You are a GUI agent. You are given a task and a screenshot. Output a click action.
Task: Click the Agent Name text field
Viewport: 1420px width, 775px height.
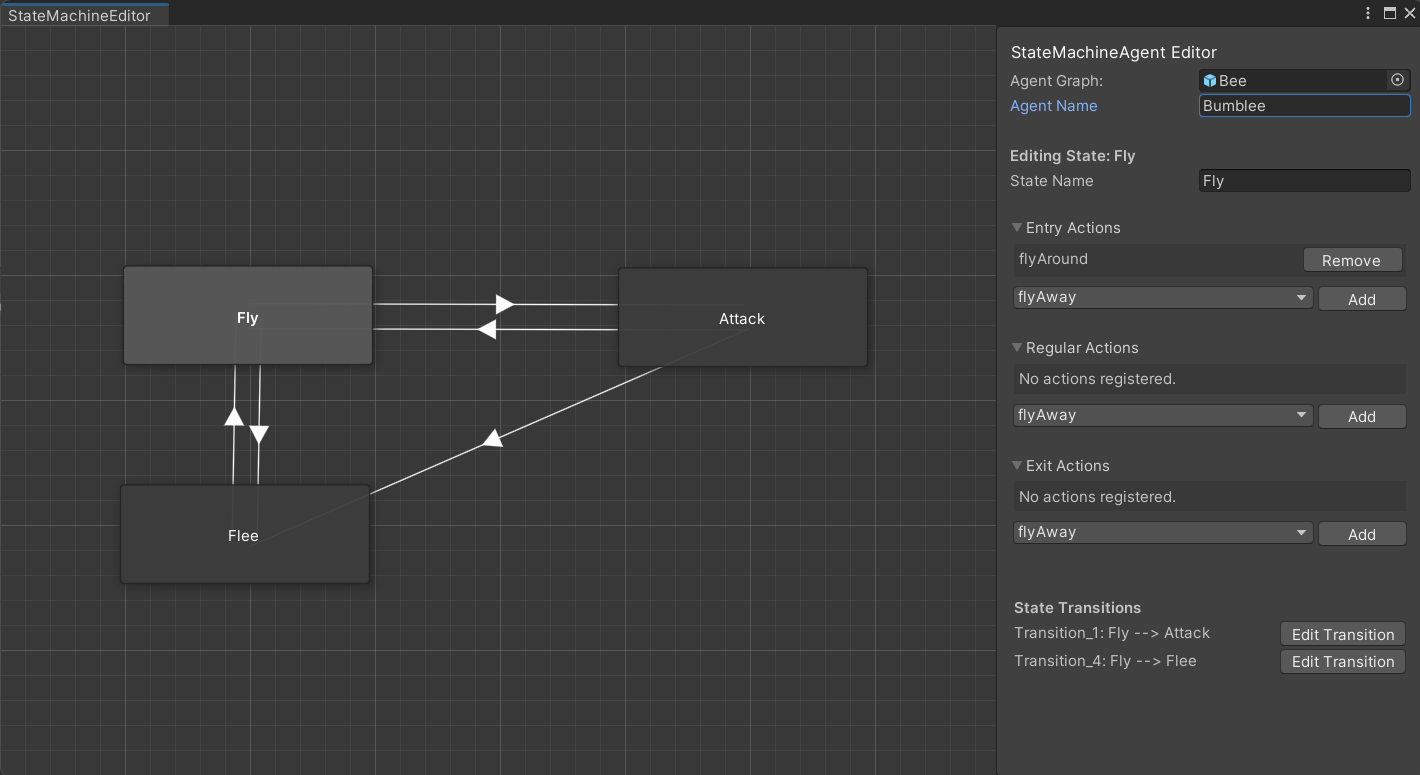pos(1304,106)
